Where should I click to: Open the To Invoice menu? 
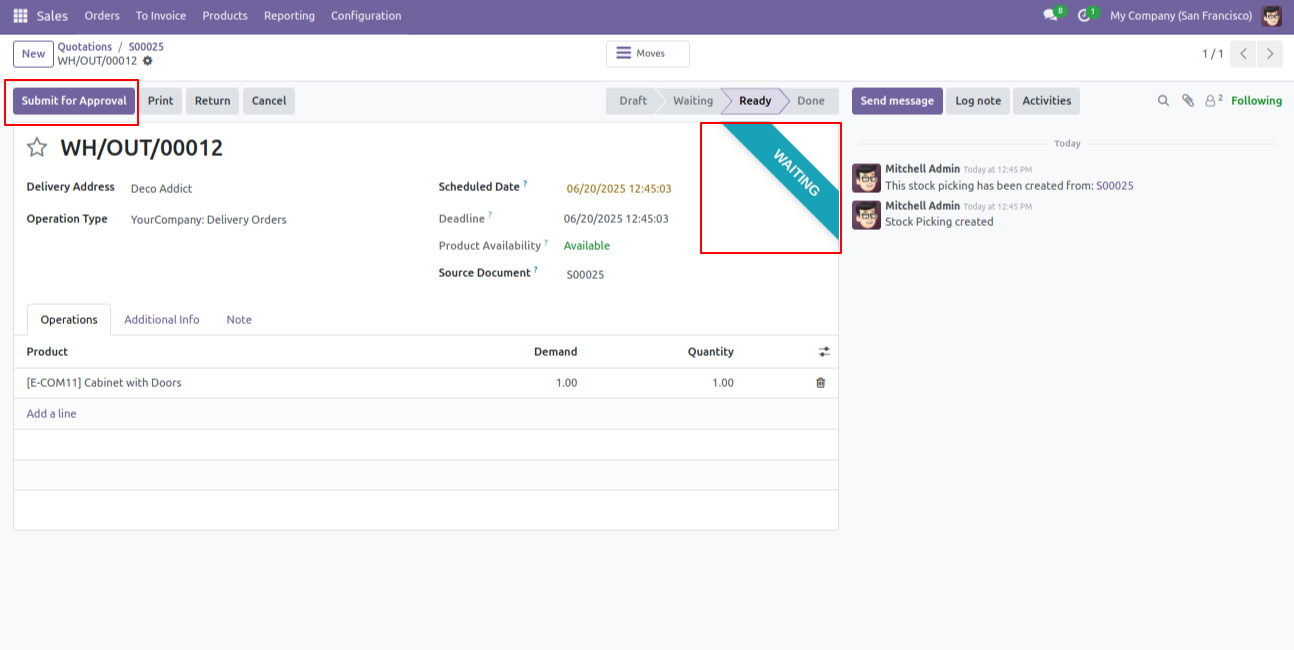click(161, 16)
